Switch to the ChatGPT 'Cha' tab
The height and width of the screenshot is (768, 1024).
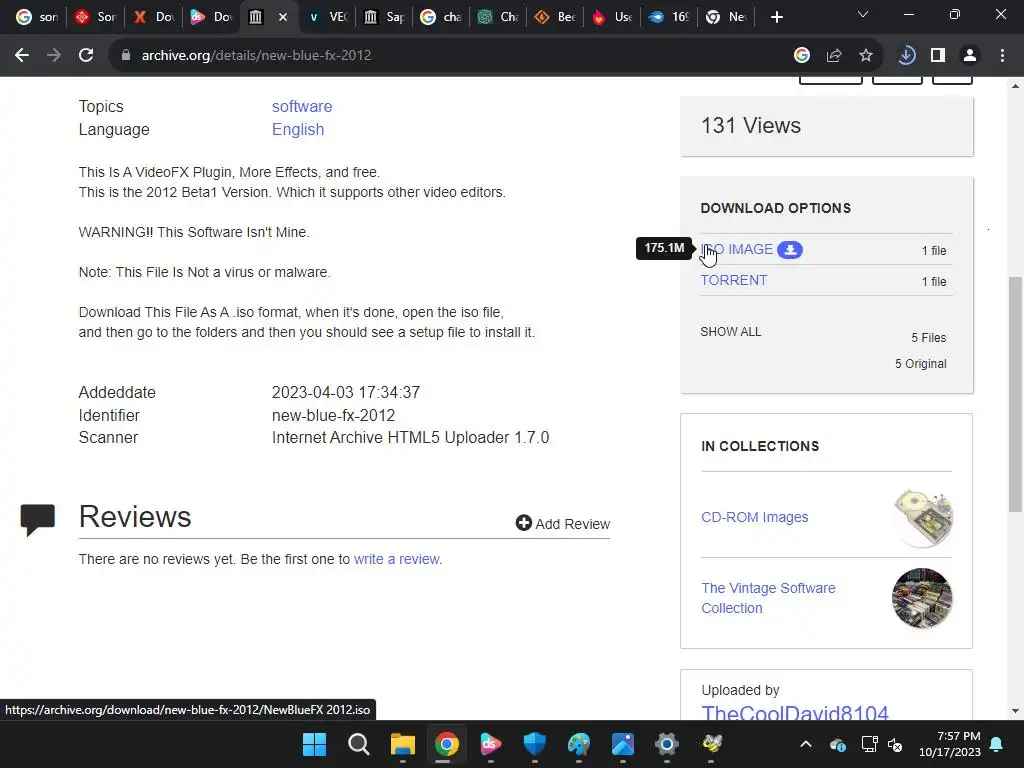pos(500,17)
